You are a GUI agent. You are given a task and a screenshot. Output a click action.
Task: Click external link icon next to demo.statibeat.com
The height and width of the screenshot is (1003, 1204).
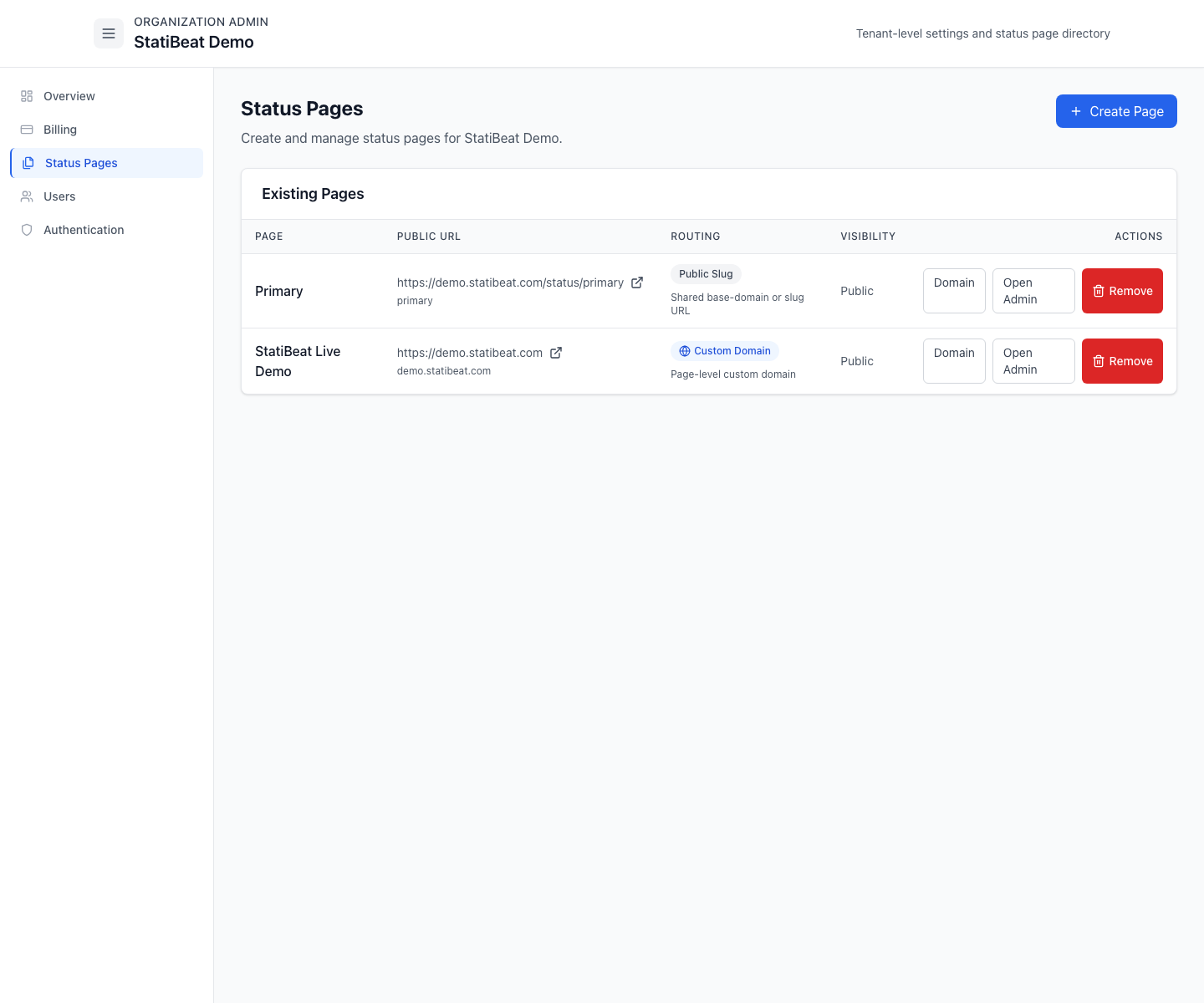[557, 353]
